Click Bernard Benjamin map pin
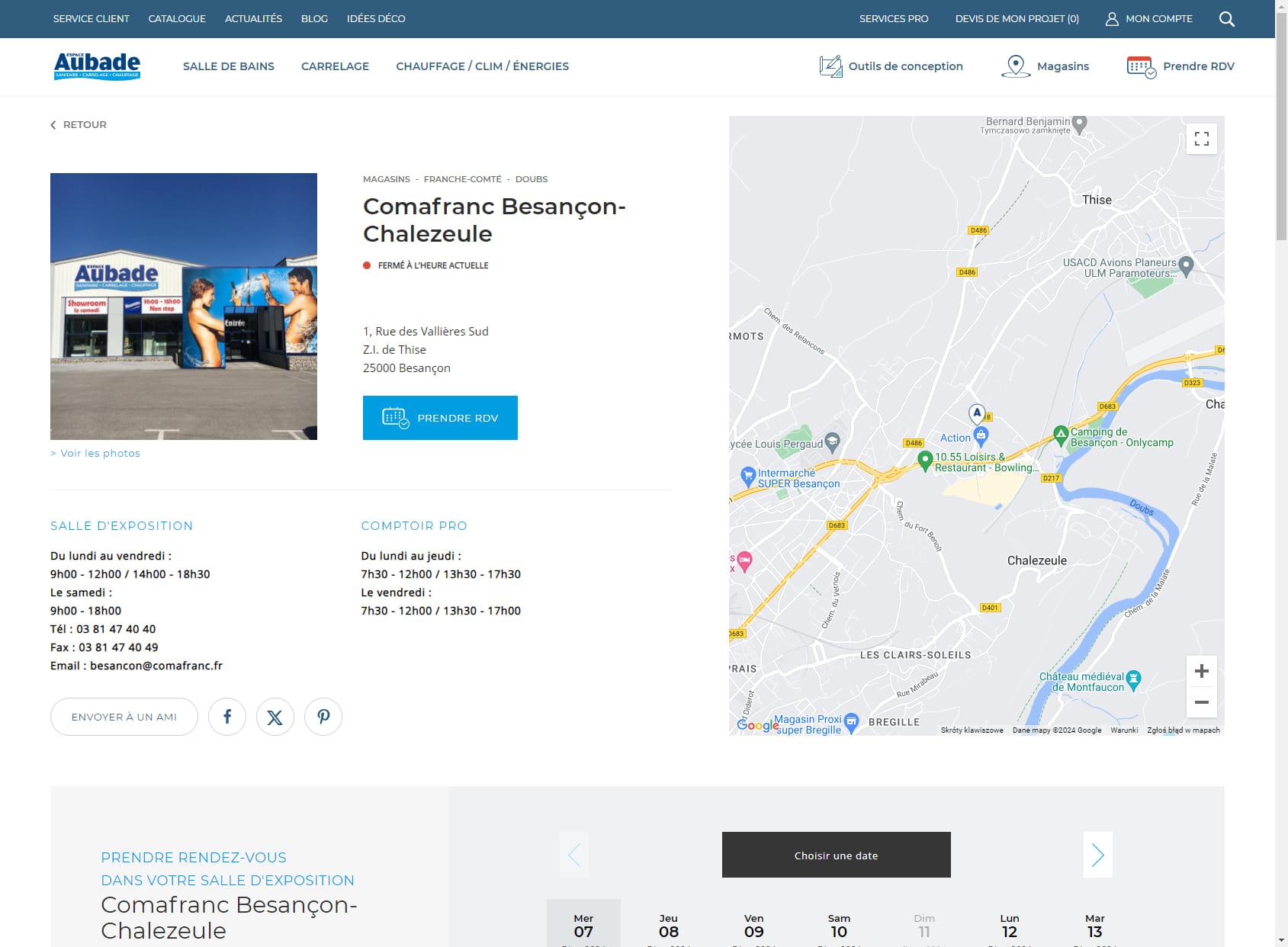This screenshot has height=947, width=1288. pyautogui.click(x=1079, y=124)
